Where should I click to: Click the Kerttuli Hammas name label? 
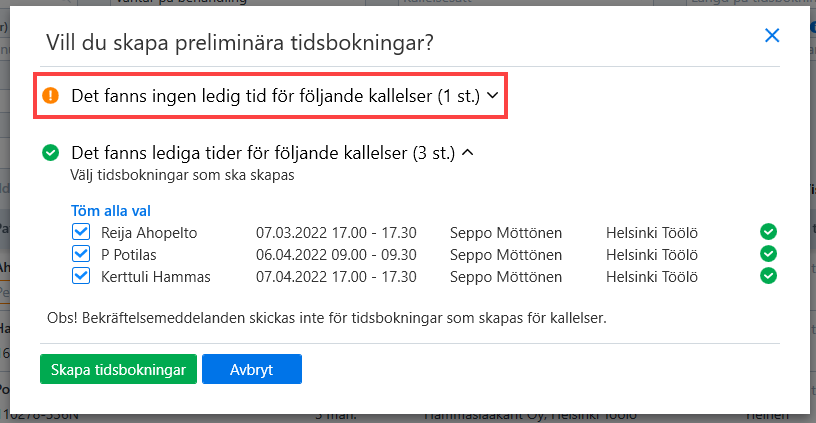point(156,277)
